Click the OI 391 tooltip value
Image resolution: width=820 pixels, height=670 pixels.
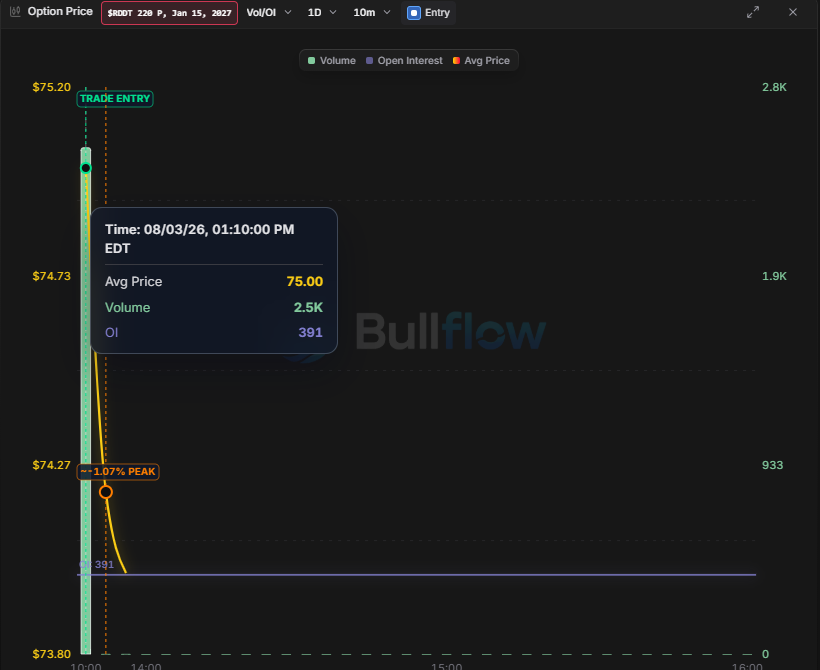(x=310, y=333)
